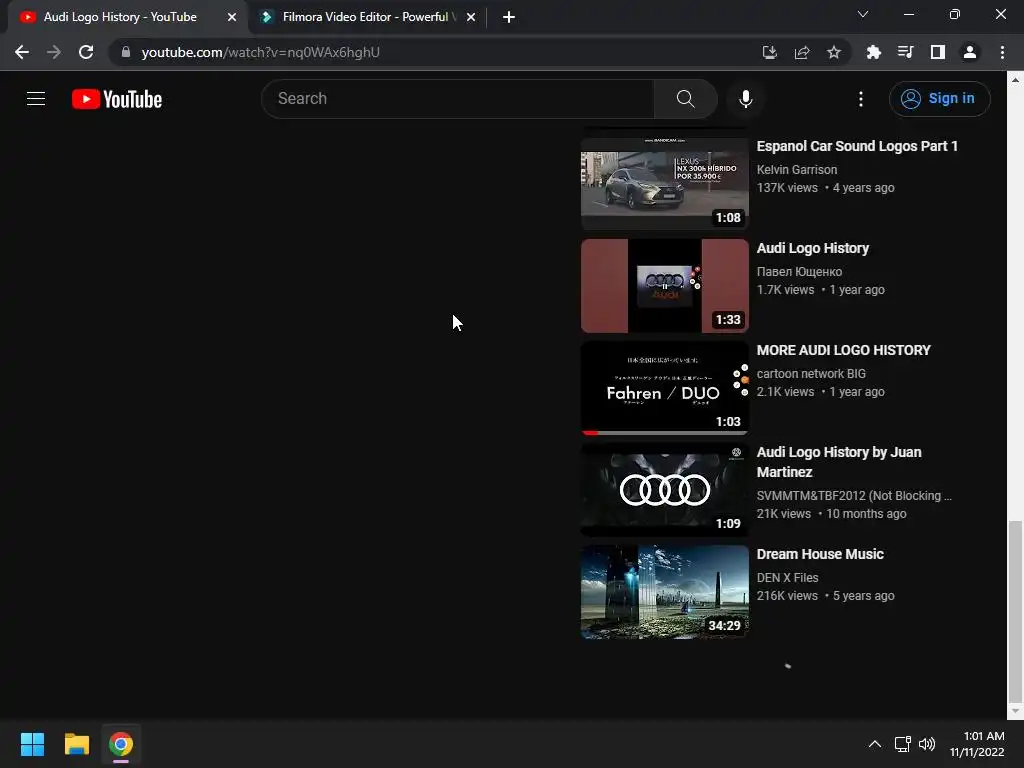Open the 1:33 Audi Logo History thumbnail
The width and height of the screenshot is (1024, 768).
[665, 286]
